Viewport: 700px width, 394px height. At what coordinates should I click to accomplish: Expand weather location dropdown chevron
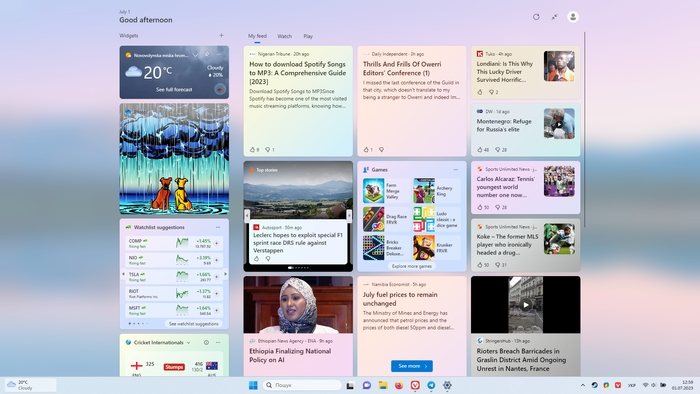[x=195, y=55]
